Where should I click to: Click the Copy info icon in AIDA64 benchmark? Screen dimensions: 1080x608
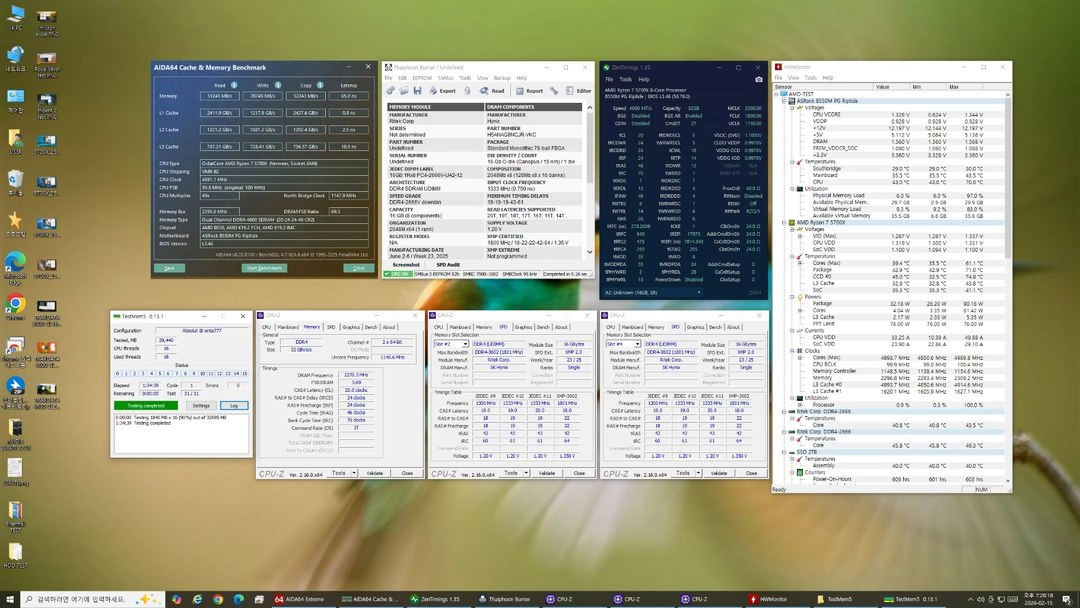click(x=320, y=85)
